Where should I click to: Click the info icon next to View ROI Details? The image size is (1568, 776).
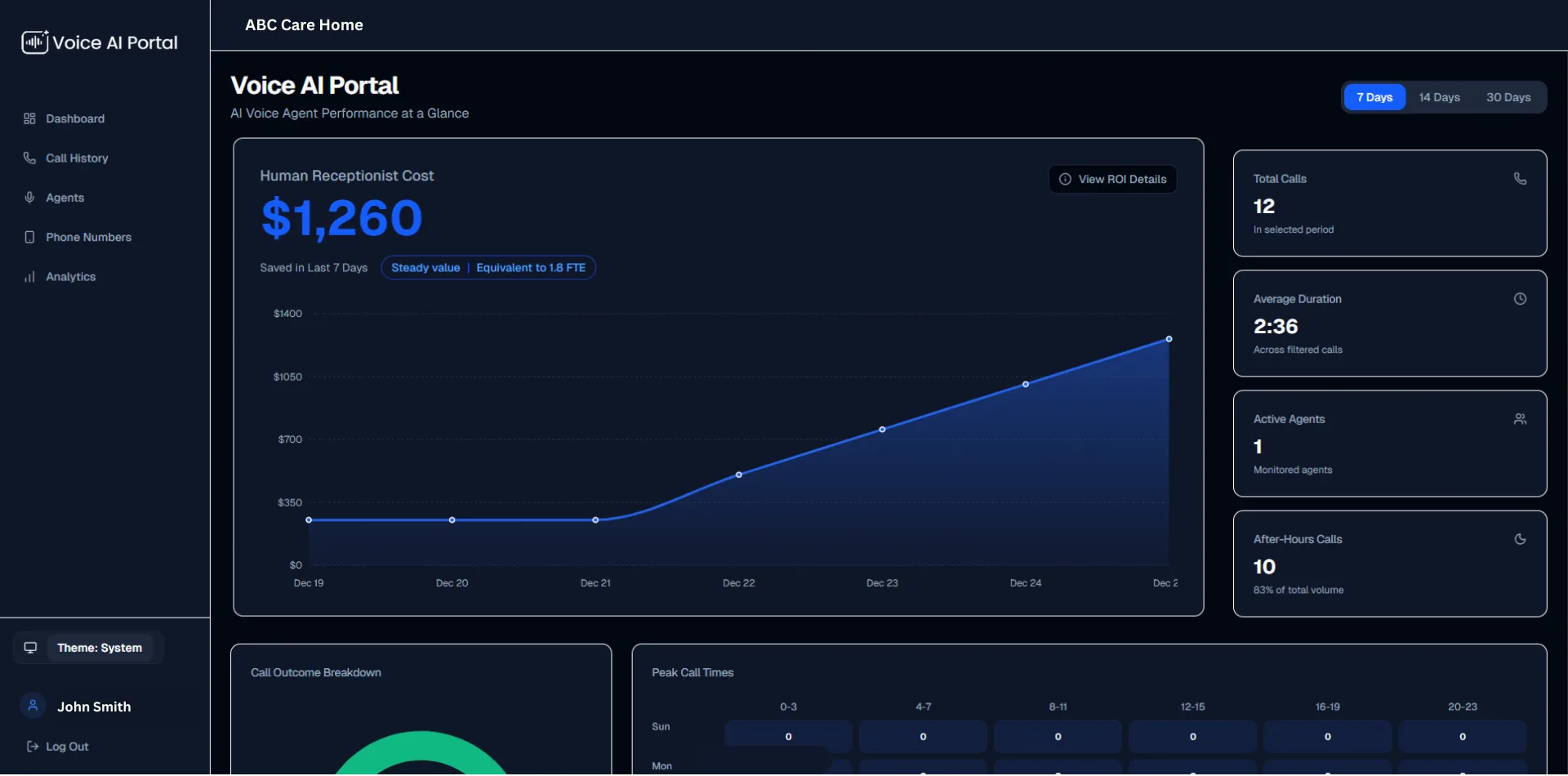(1065, 179)
